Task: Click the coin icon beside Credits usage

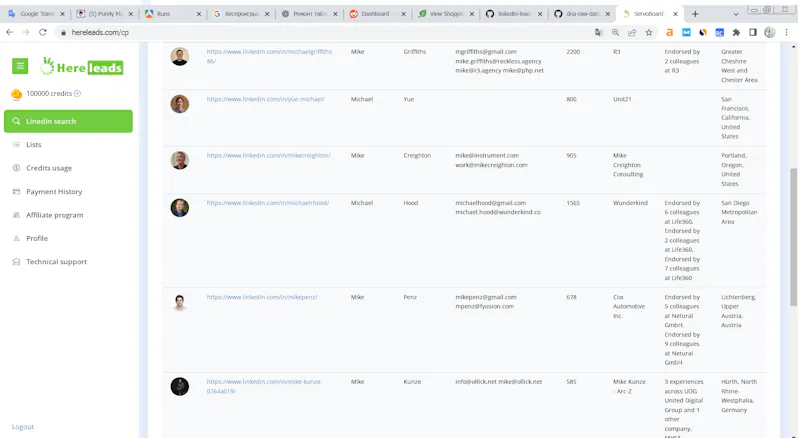Action: point(16,168)
